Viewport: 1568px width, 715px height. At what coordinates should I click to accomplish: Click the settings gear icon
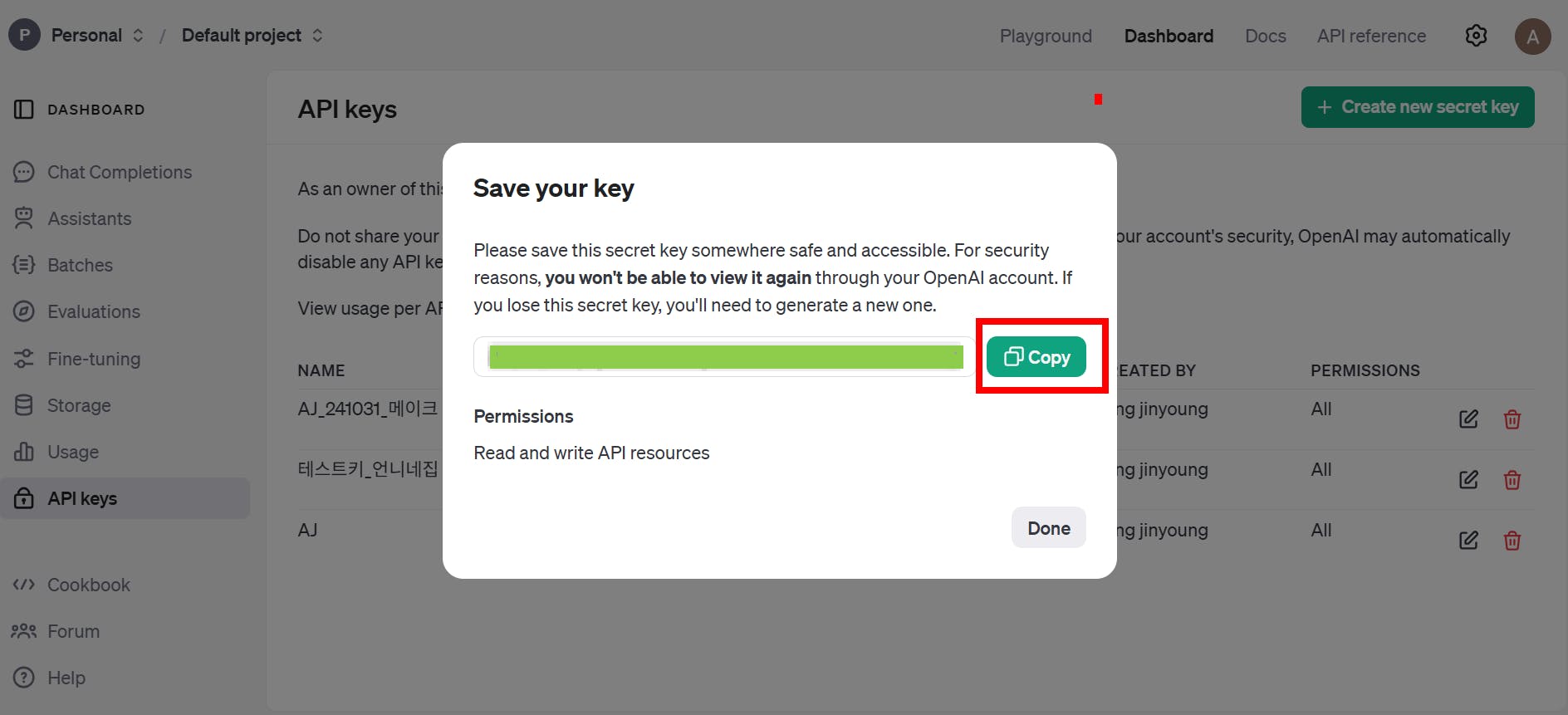tap(1476, 36)
